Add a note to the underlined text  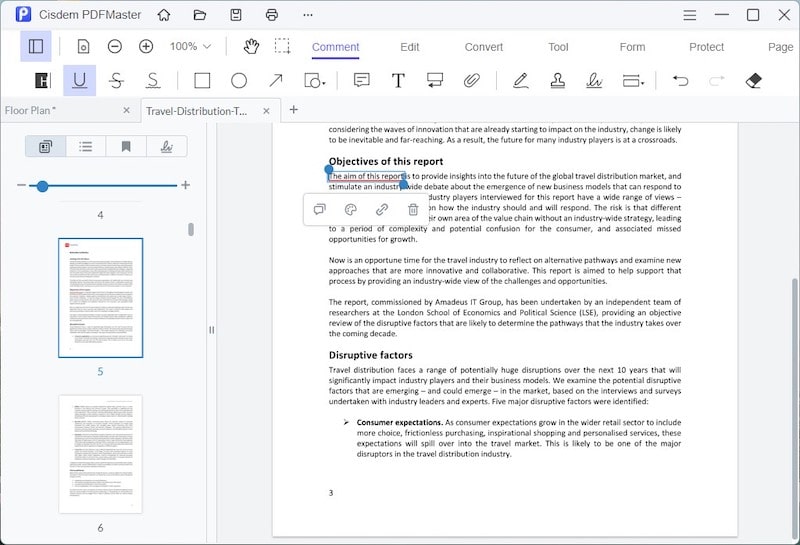pos(320,209)
